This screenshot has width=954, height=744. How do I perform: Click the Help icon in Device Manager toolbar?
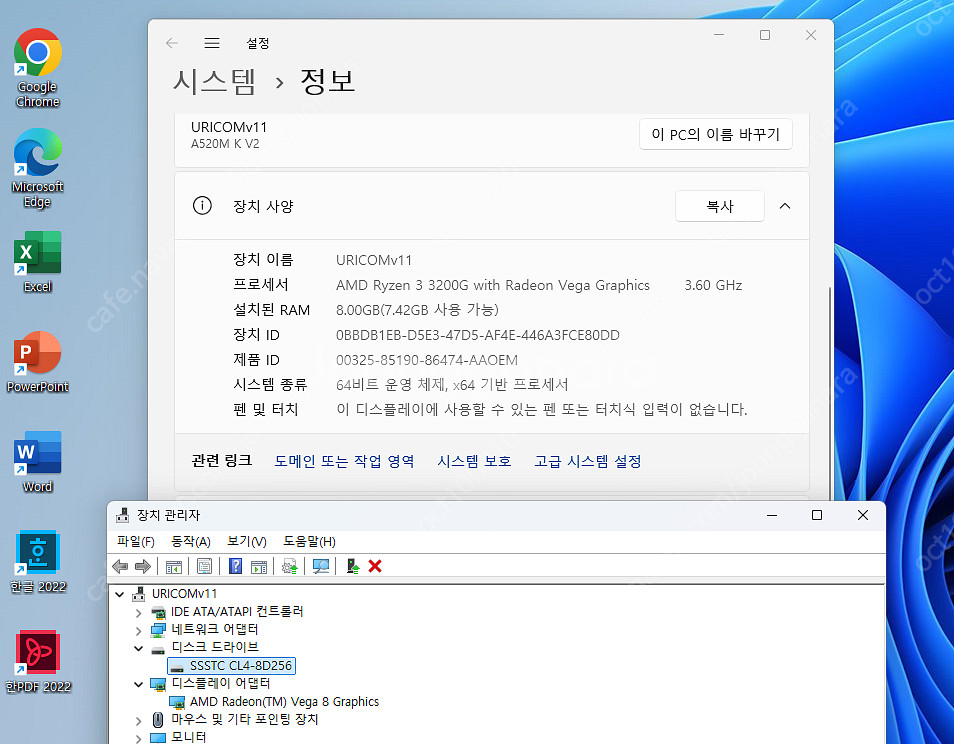click(x=235, y=566)
